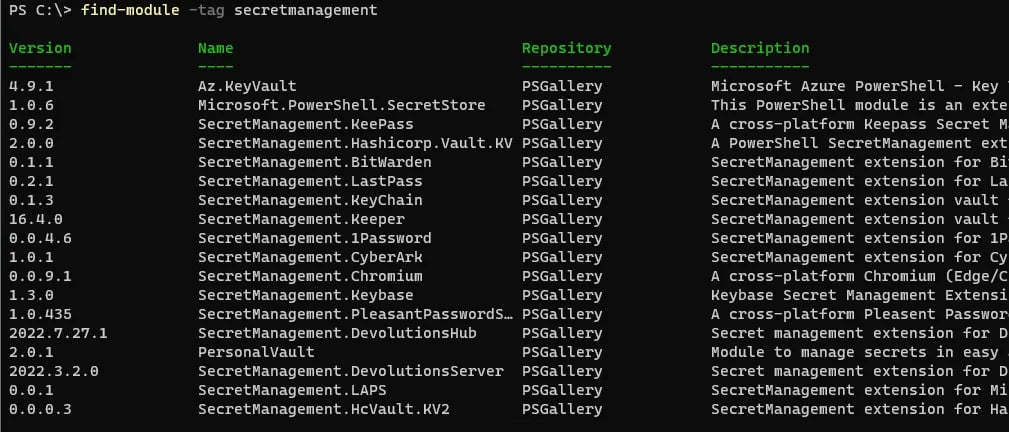The width and height of the screenshot is (1009, 432).
Task: Click the SecretManagement.Hashicorp.Vault.KV module name
Action: pyautogui.click(x=355, y=143)
